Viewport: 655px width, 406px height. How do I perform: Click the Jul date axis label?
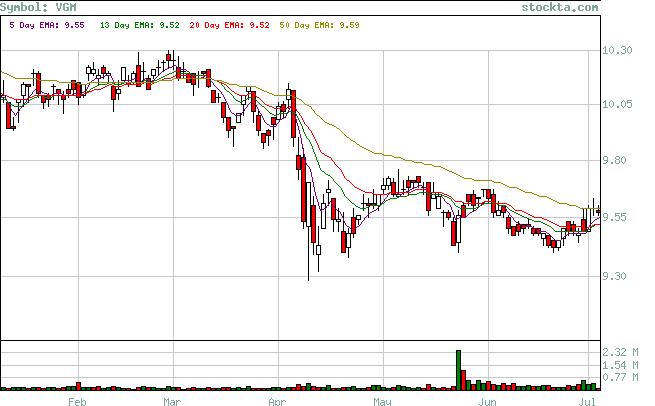click(587, 401)
